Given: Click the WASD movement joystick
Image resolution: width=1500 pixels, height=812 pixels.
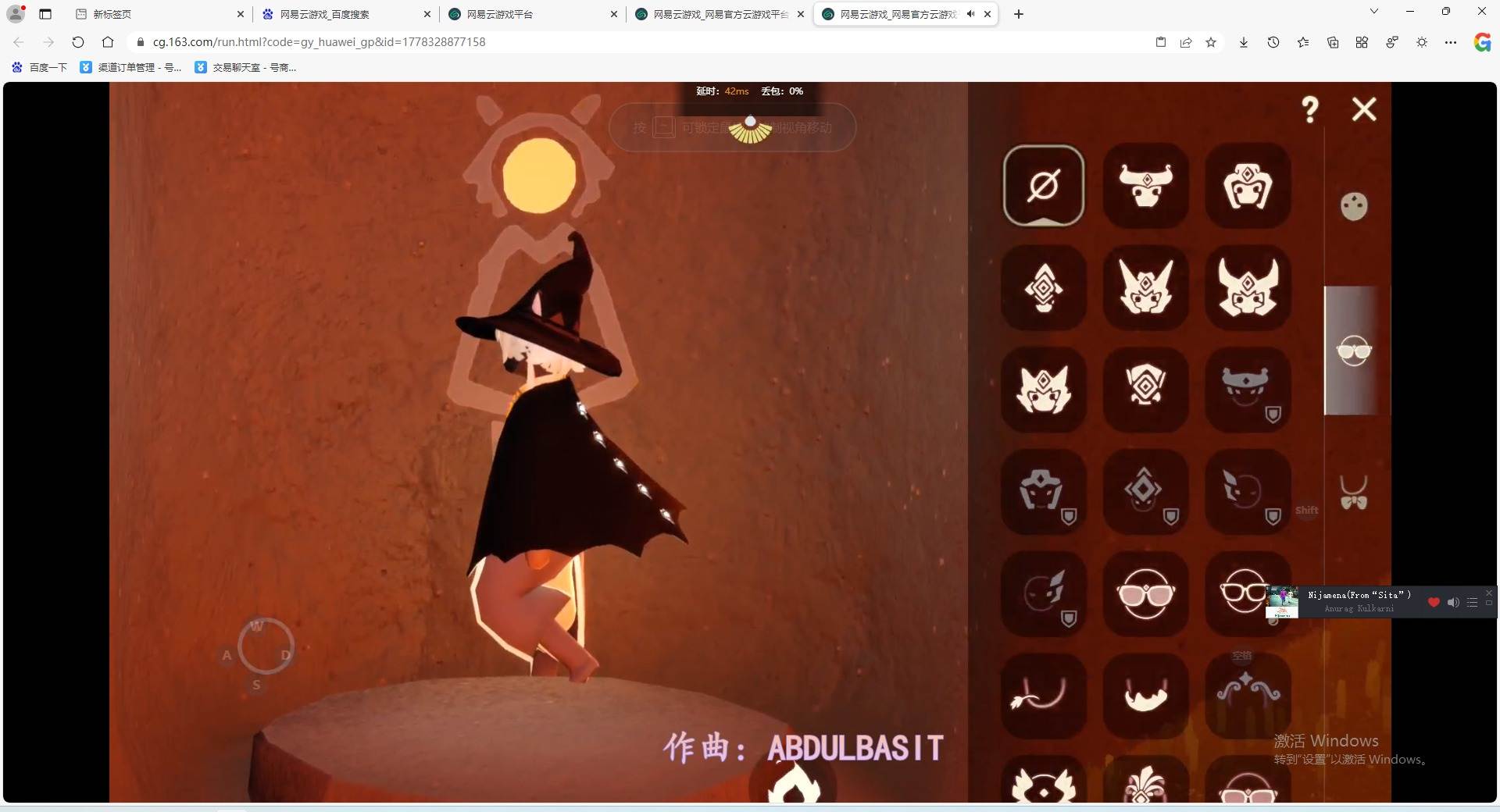Looking at the screenshot, I should tap(266, 646).
